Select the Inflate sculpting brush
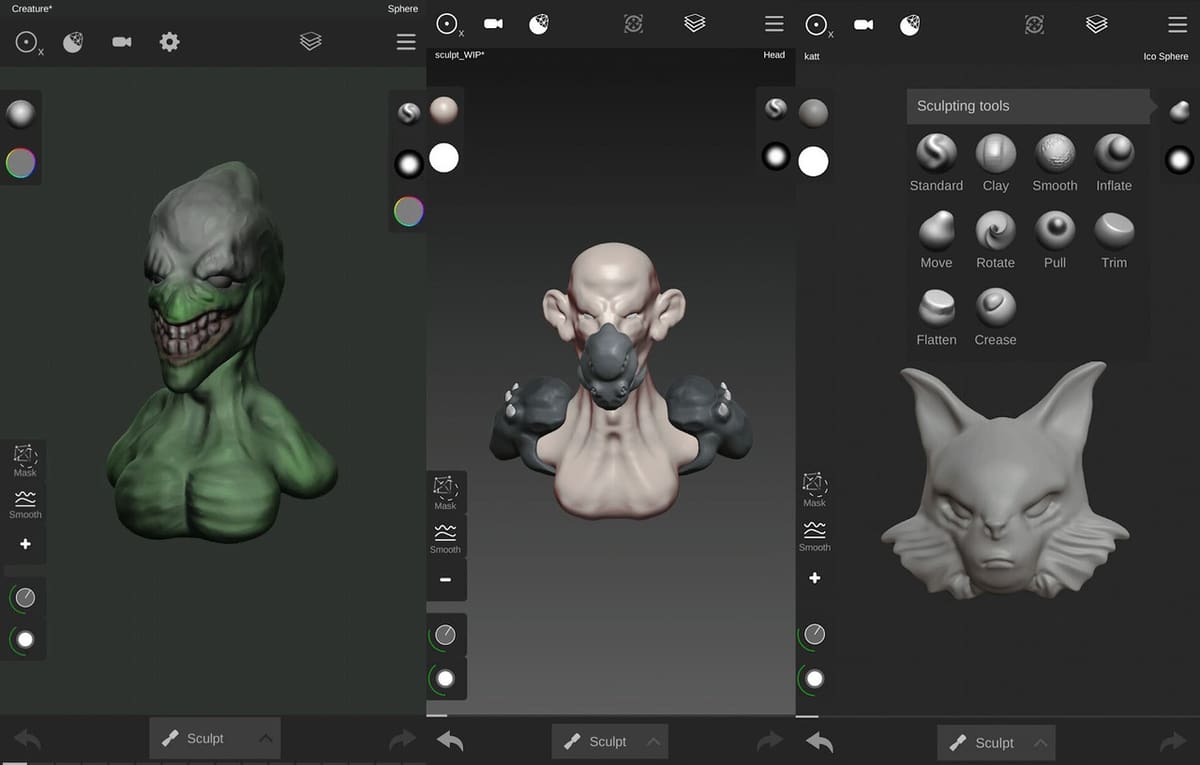The height and width of the screenshot is (765, 1200). point(1114,163)
